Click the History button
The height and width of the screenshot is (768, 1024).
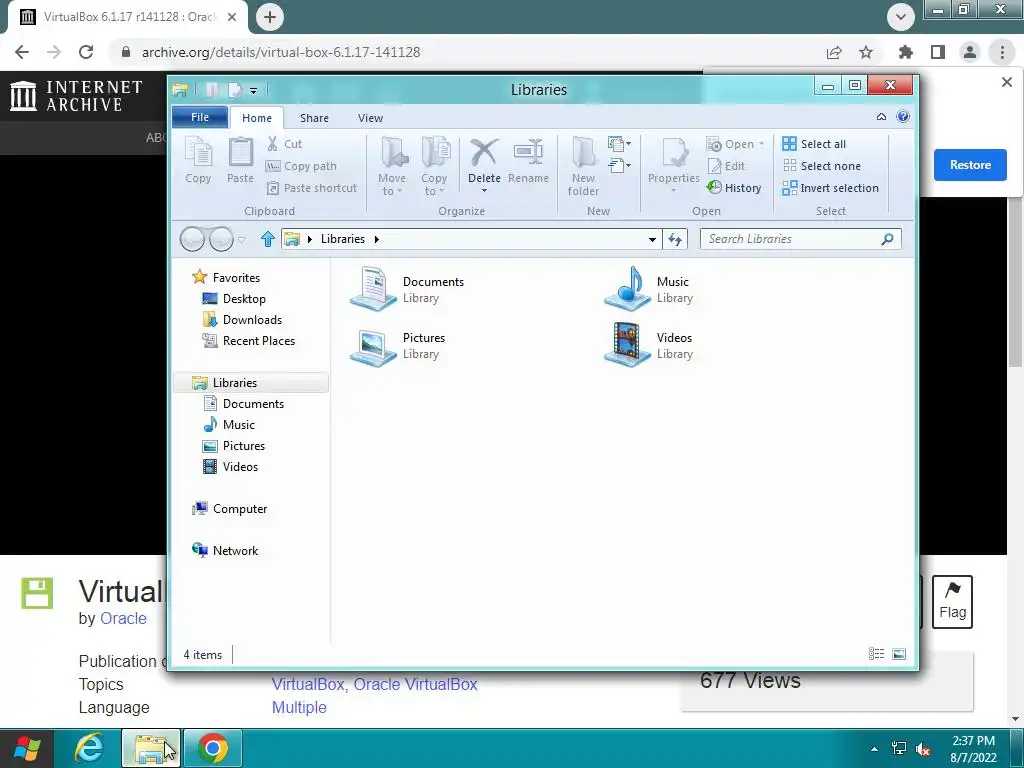(734, 188)
